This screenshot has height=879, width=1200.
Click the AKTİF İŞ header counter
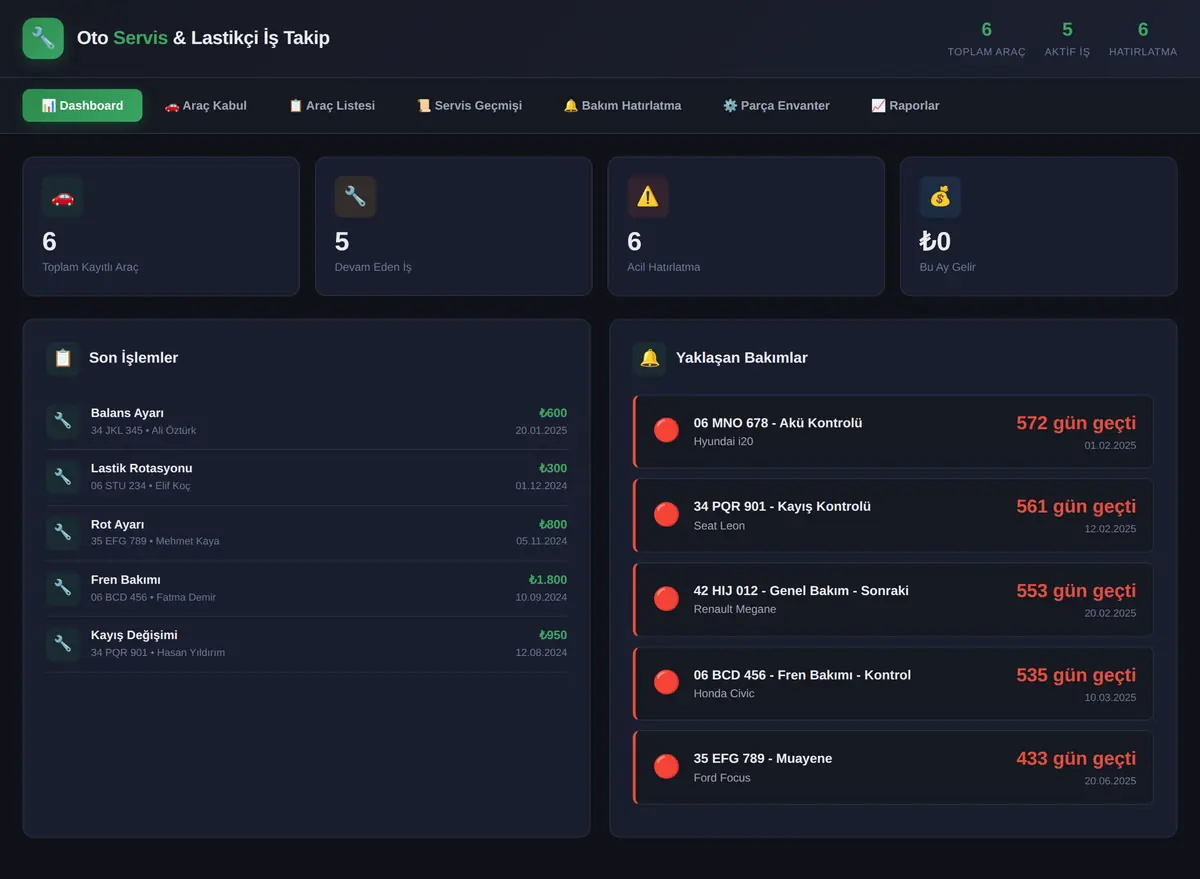1067,39
